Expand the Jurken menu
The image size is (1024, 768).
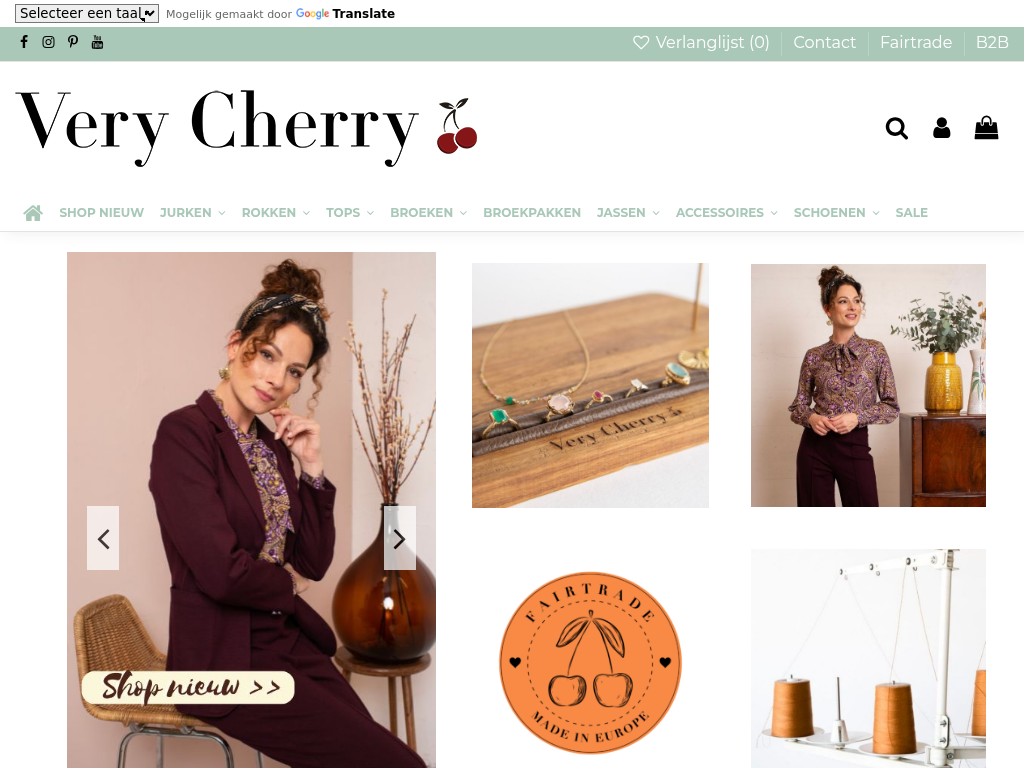pyautogui.click(x=193, y=213)
